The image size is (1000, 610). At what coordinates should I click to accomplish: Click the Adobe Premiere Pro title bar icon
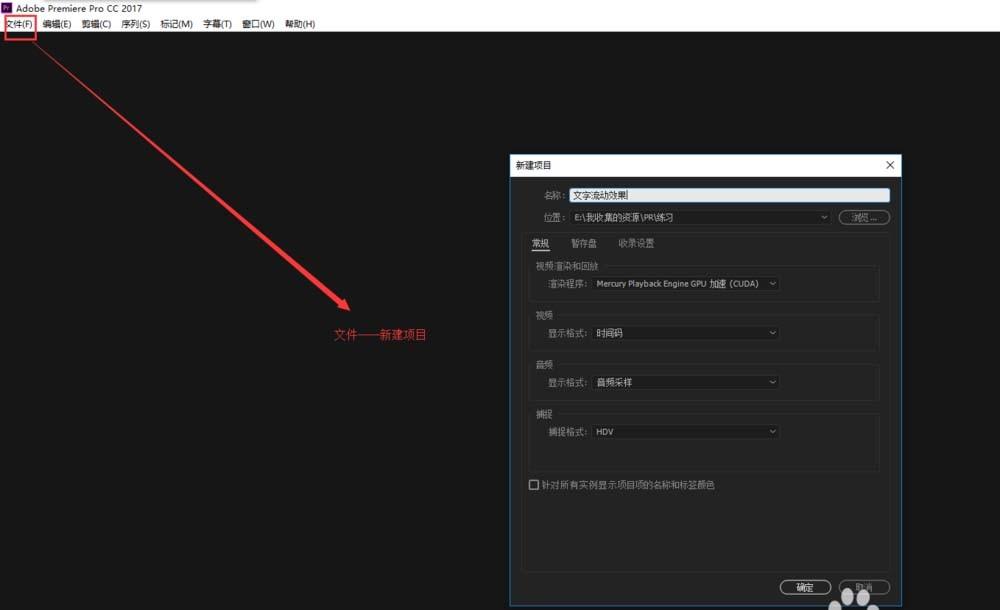point(8,7)
